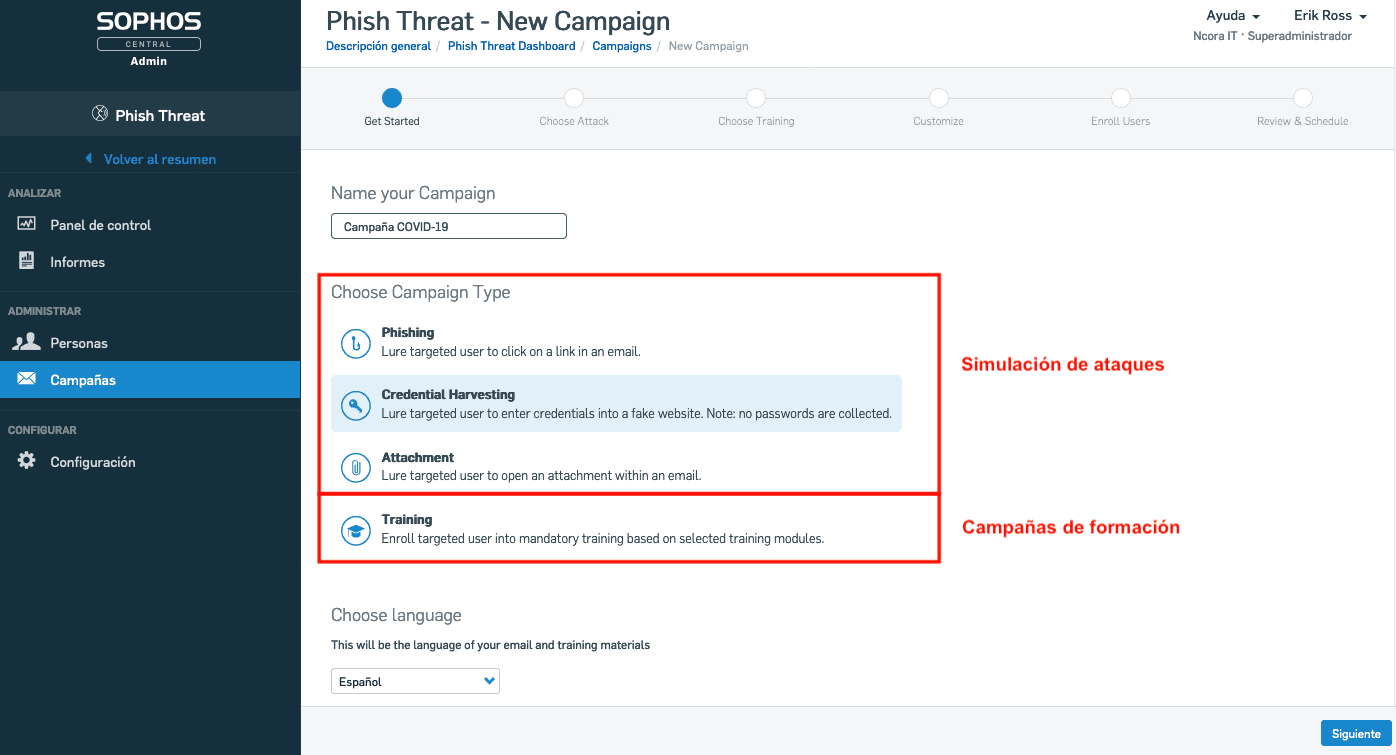
Task: Click the campaign name text field
Action: [449, 227]
